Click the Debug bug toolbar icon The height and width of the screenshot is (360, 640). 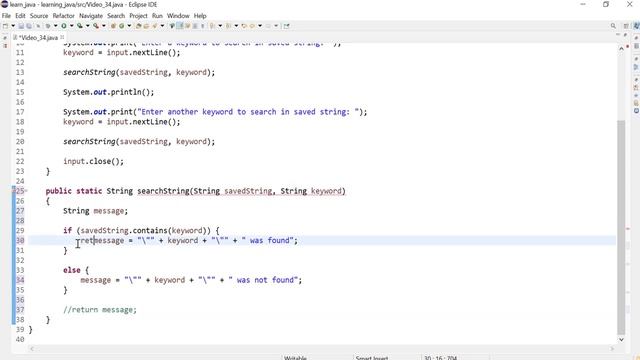click(48, 26)
